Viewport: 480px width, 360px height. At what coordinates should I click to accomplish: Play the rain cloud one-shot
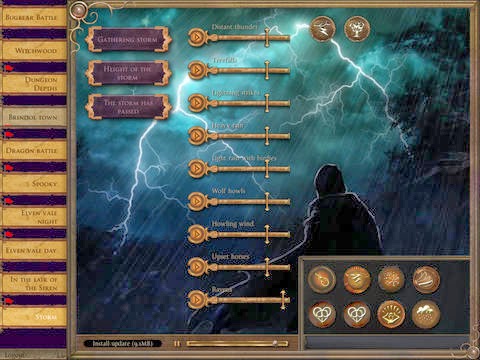[426, 314]
